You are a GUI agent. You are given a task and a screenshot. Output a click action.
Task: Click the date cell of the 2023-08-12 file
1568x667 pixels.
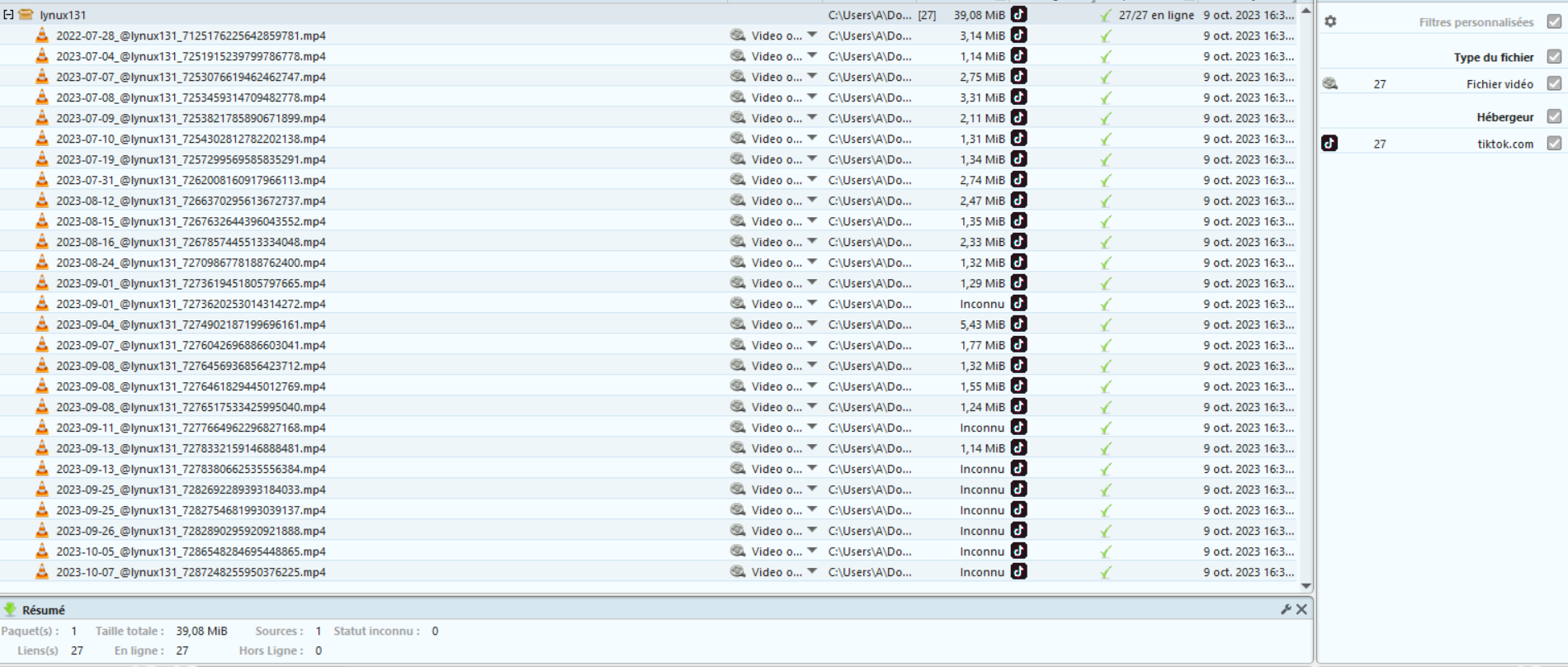[1249, 201]
